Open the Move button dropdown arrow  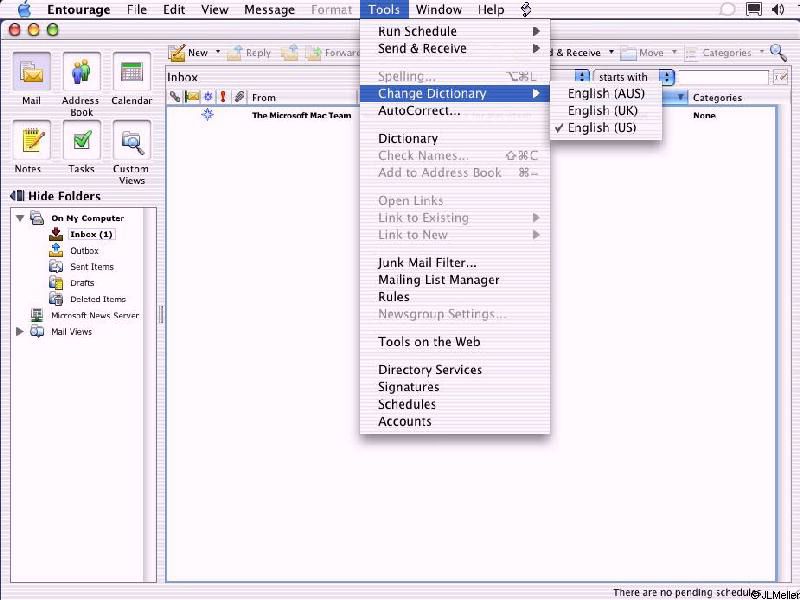pyautogui.click(x=674, y=52)
